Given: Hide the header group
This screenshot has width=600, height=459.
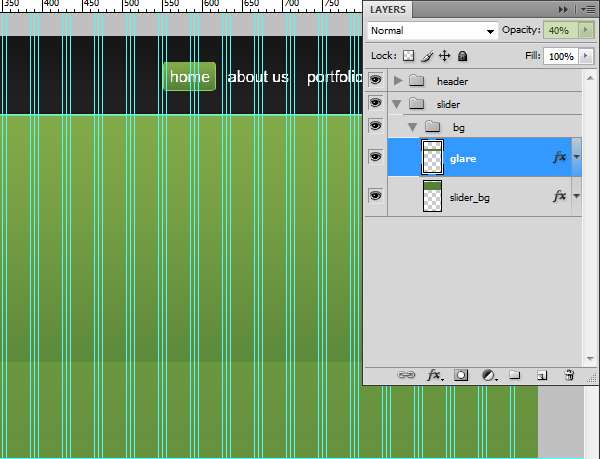Looking at the screenshot, I should (375, 80).
